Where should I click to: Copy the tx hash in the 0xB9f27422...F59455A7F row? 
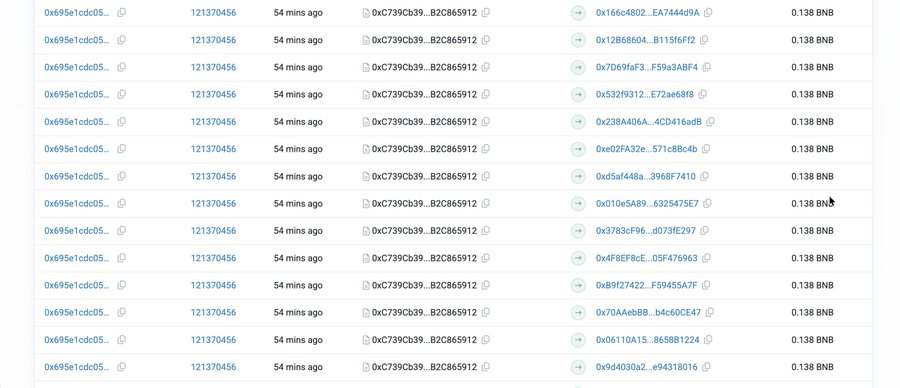coord(122,285)
